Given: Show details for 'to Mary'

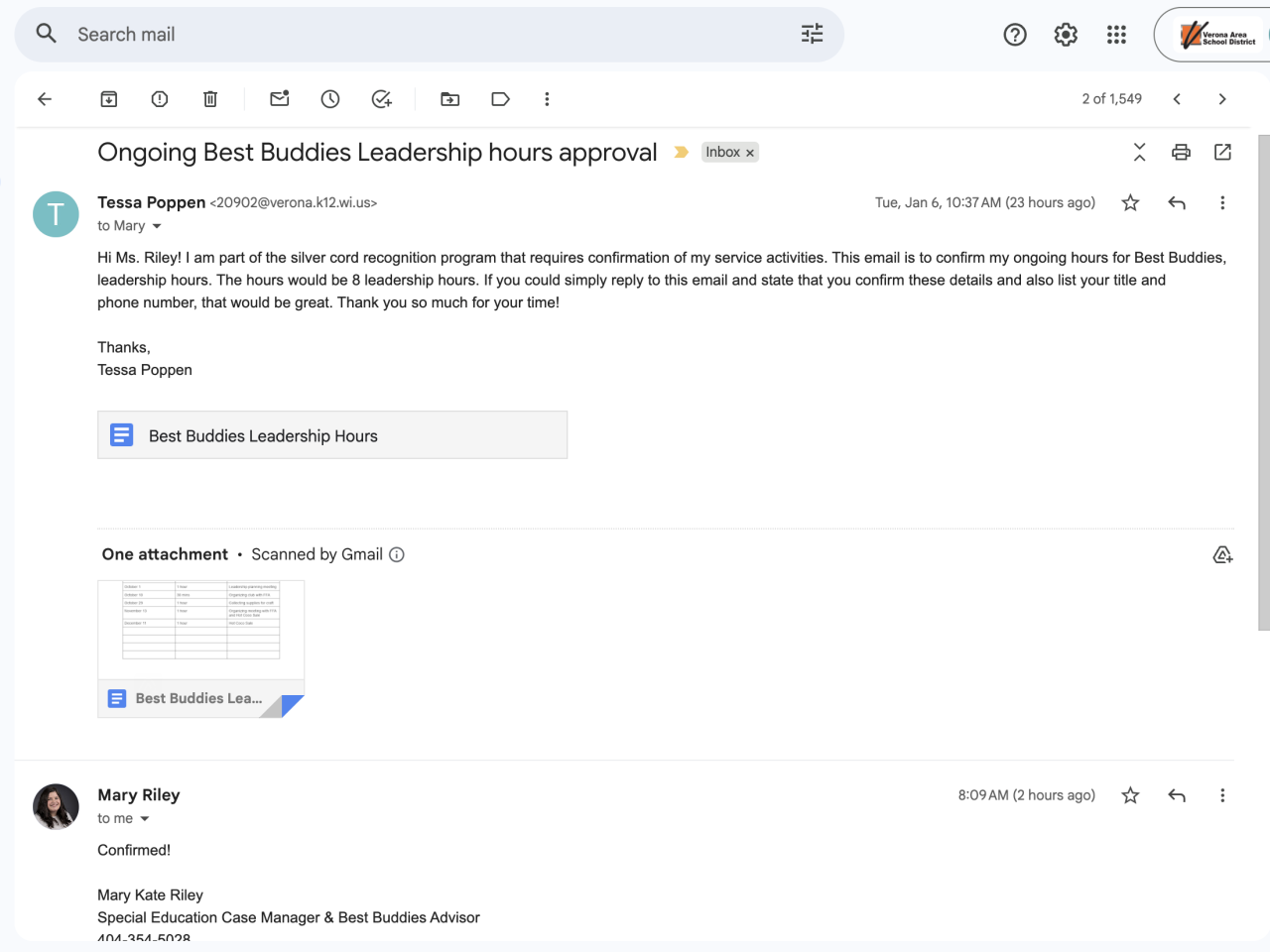Looking at the screenshot, I should [157, 226].
